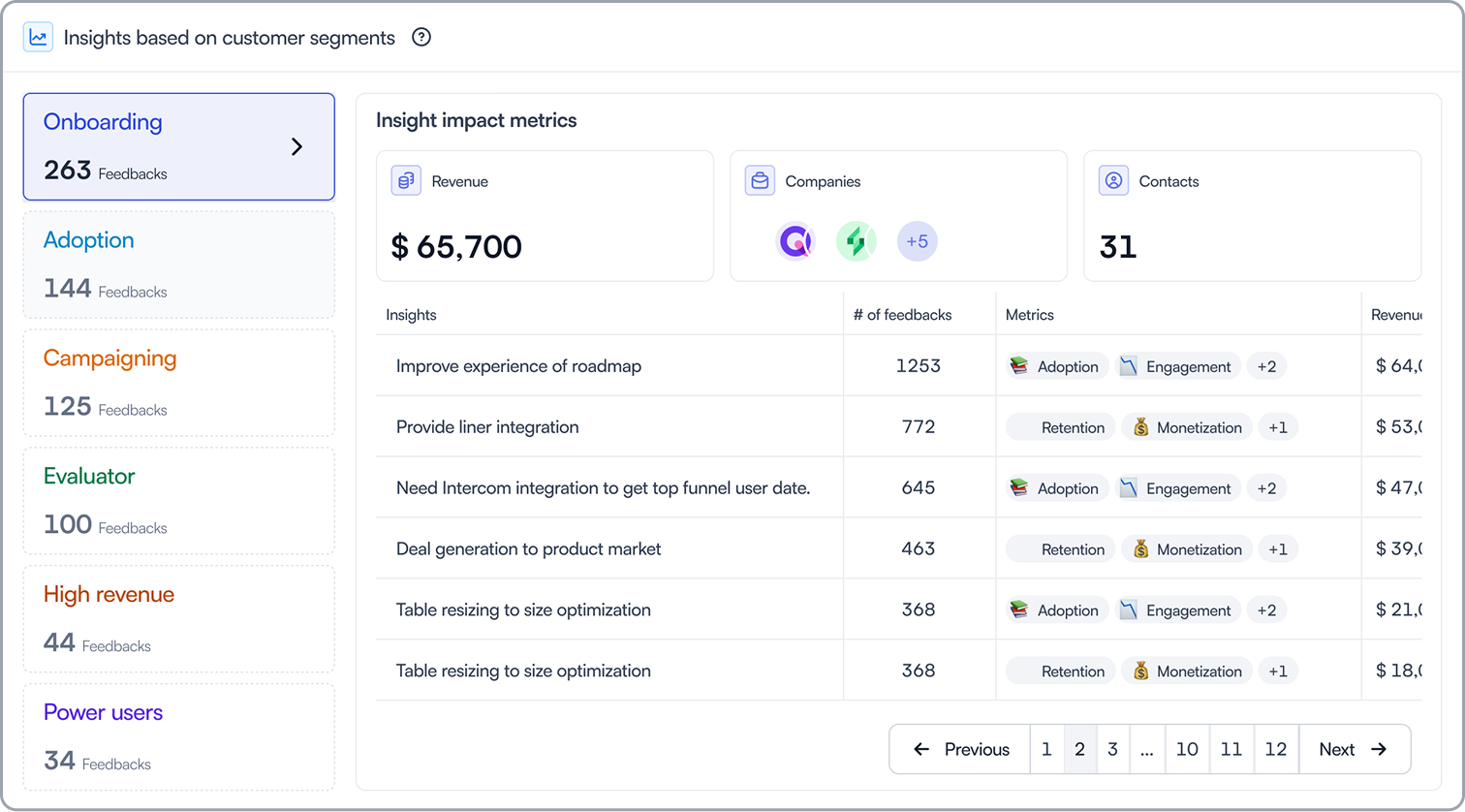Open the purple Q company logo
The image size is (1465, 812).
click(x=795, y=241)
